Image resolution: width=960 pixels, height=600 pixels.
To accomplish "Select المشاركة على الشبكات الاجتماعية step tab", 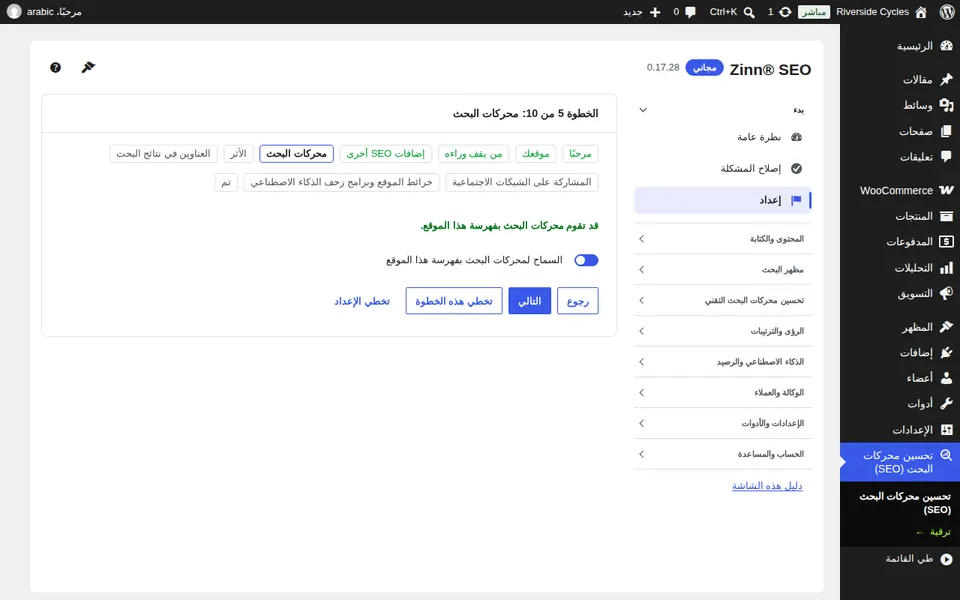I will [x=522, y=182].
